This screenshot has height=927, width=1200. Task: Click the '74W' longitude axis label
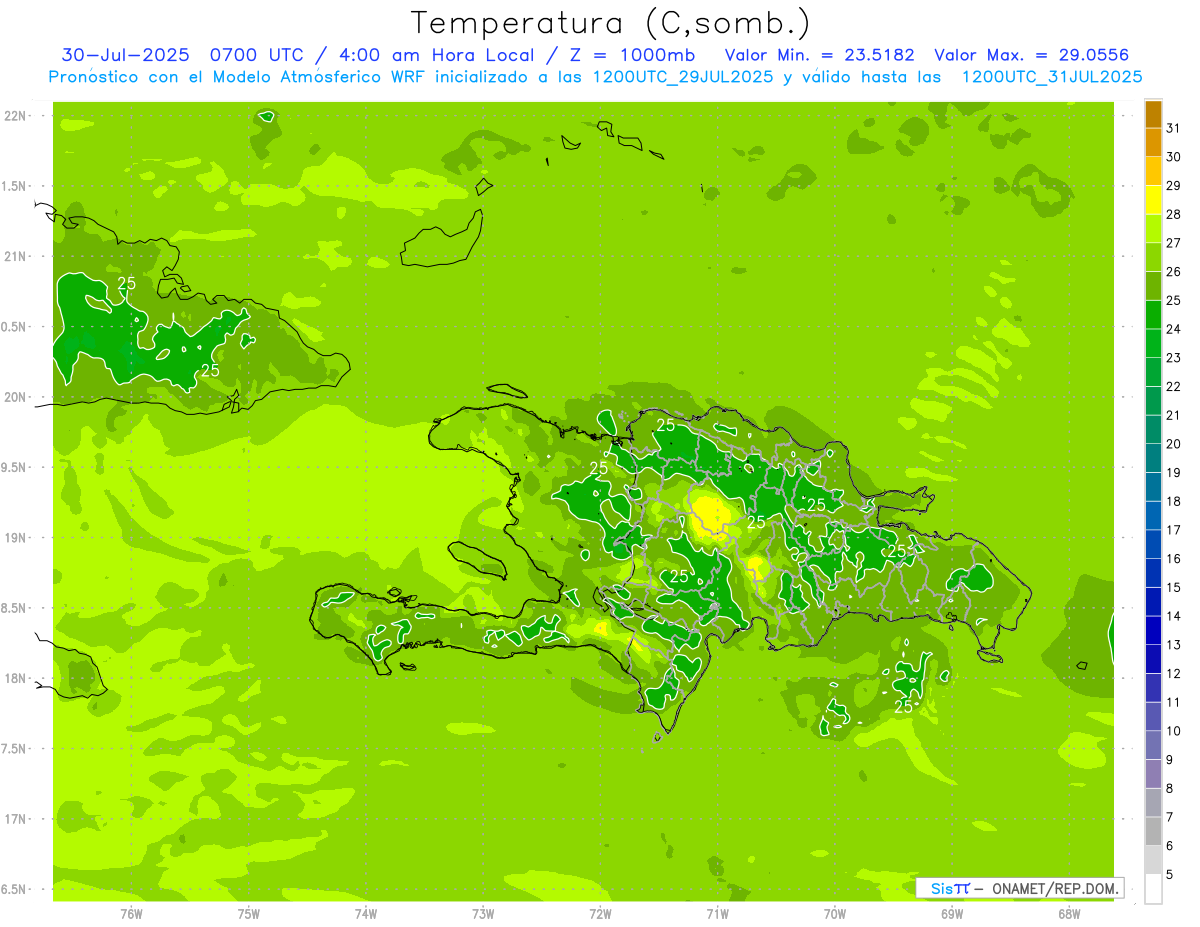366,914
